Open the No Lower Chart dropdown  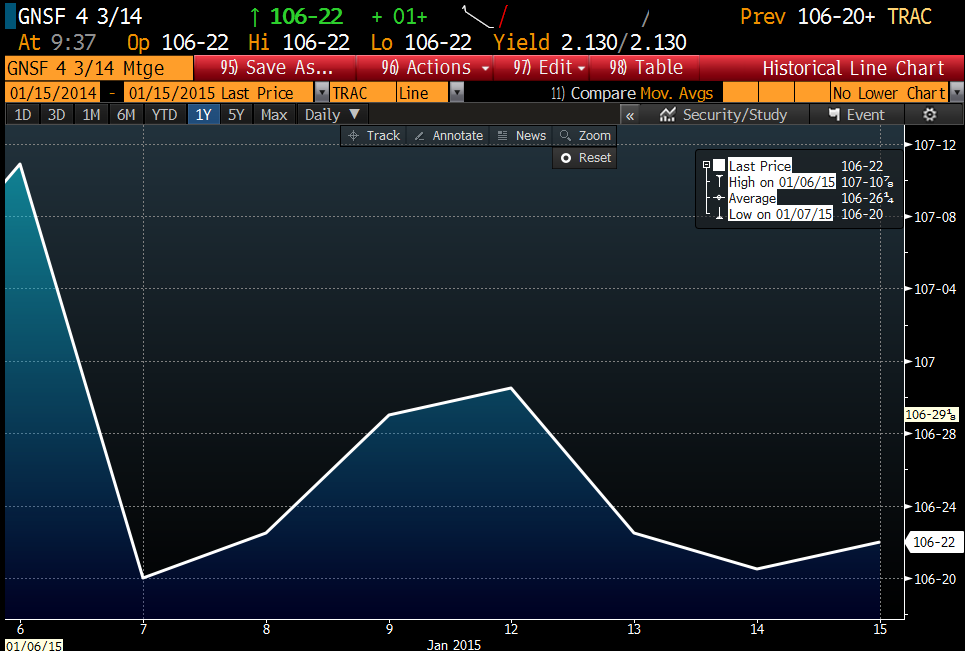[x=954, y=93]
